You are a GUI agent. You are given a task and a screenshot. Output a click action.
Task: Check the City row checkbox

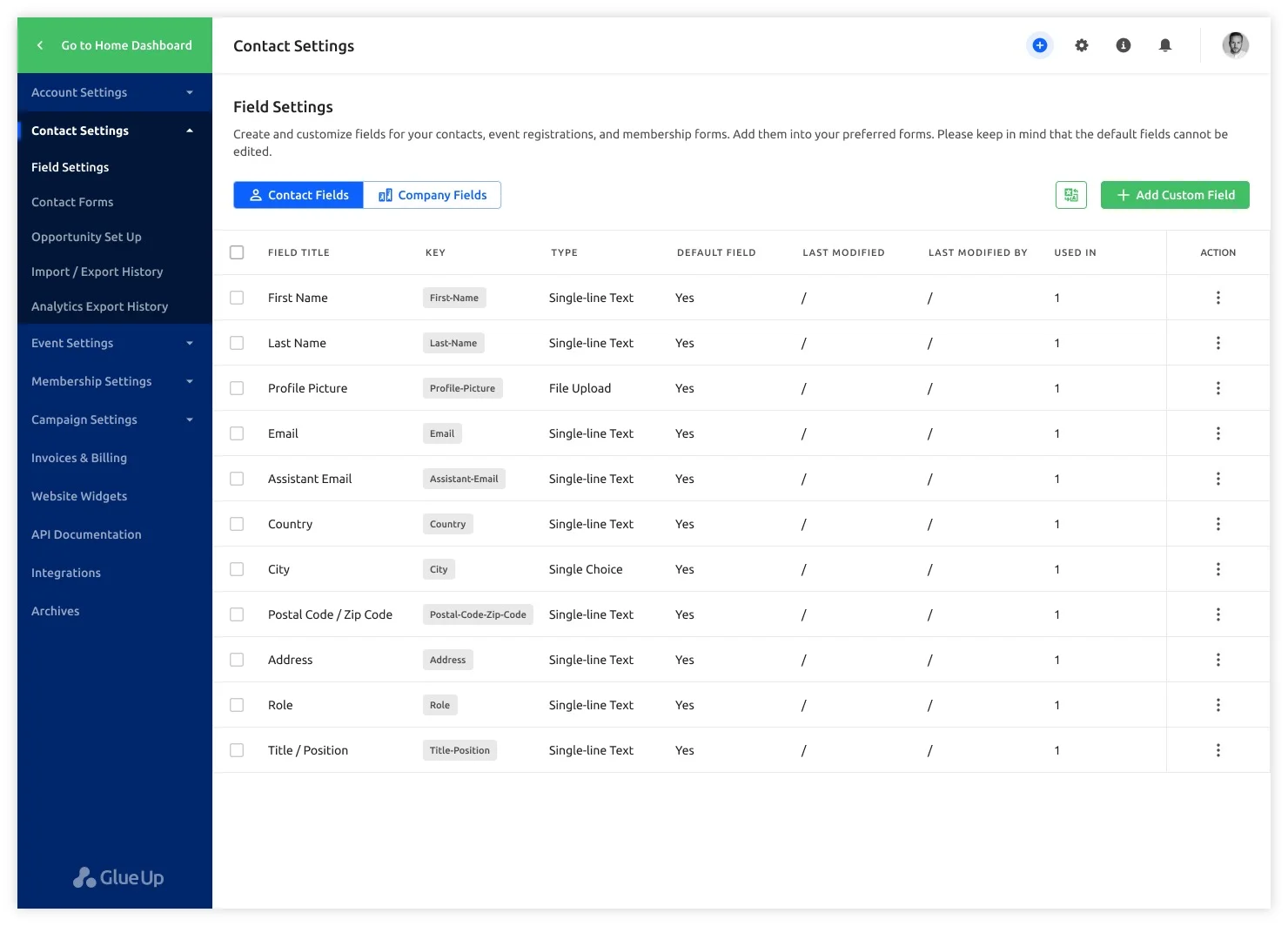237,569
